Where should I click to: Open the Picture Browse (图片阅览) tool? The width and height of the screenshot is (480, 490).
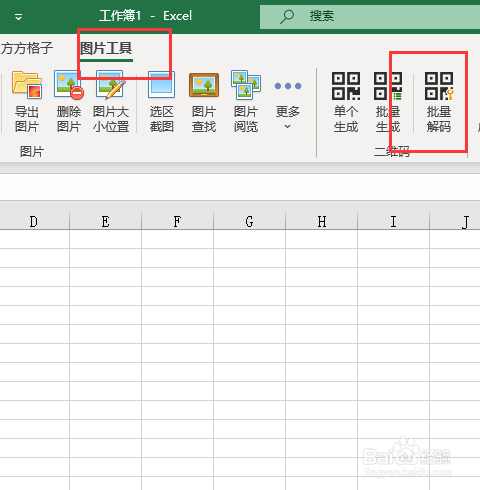tap(246, 102)
